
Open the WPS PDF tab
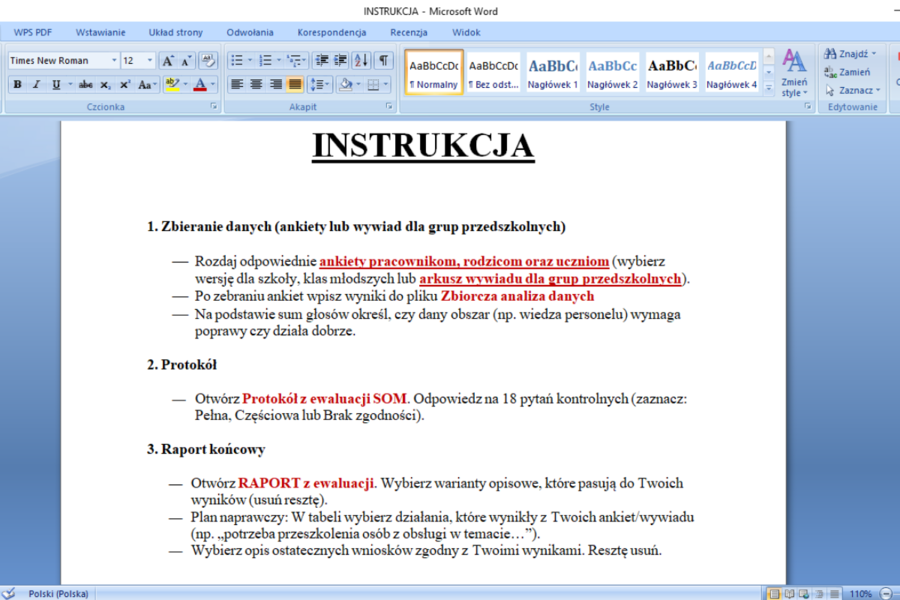(x=33, y=33)
